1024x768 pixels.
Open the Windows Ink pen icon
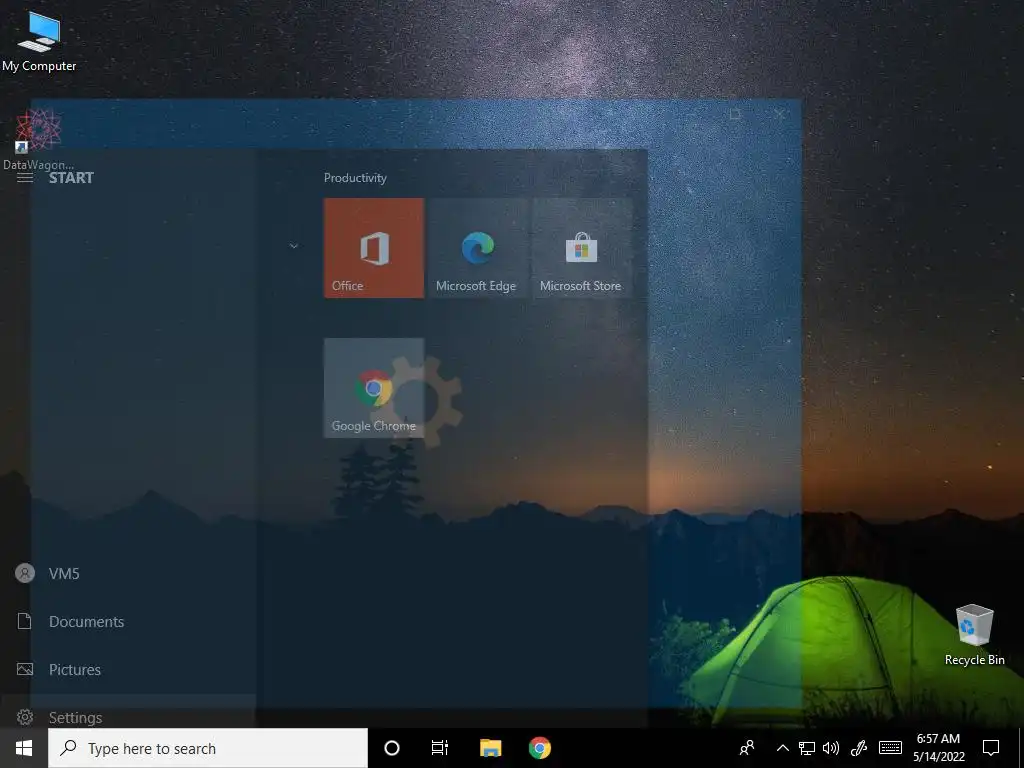click(859, 748)
